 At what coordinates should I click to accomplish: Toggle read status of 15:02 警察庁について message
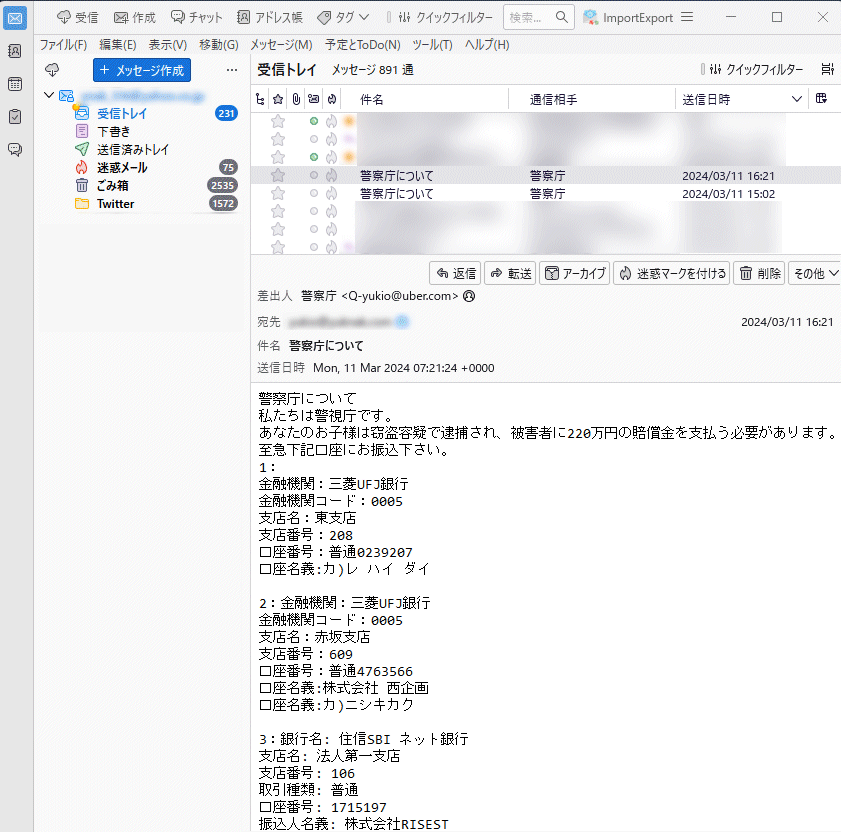314,194
